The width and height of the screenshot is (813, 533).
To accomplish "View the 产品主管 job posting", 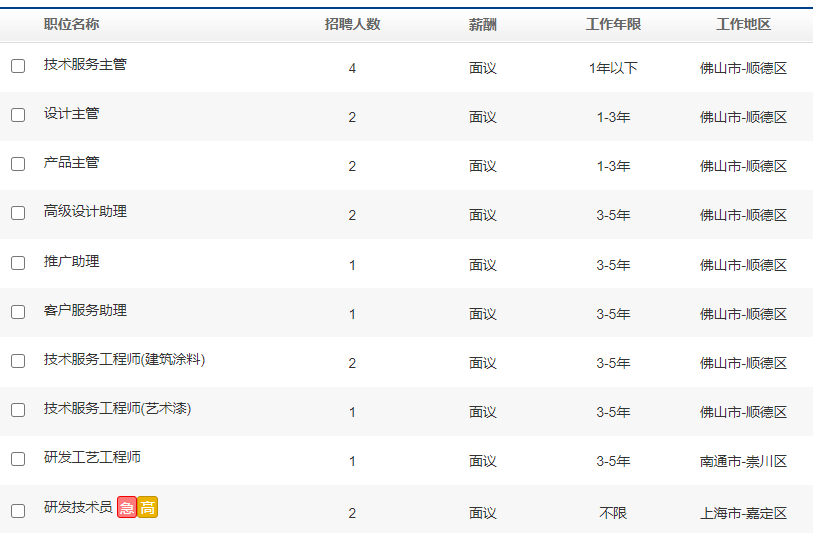I will 71,162.
